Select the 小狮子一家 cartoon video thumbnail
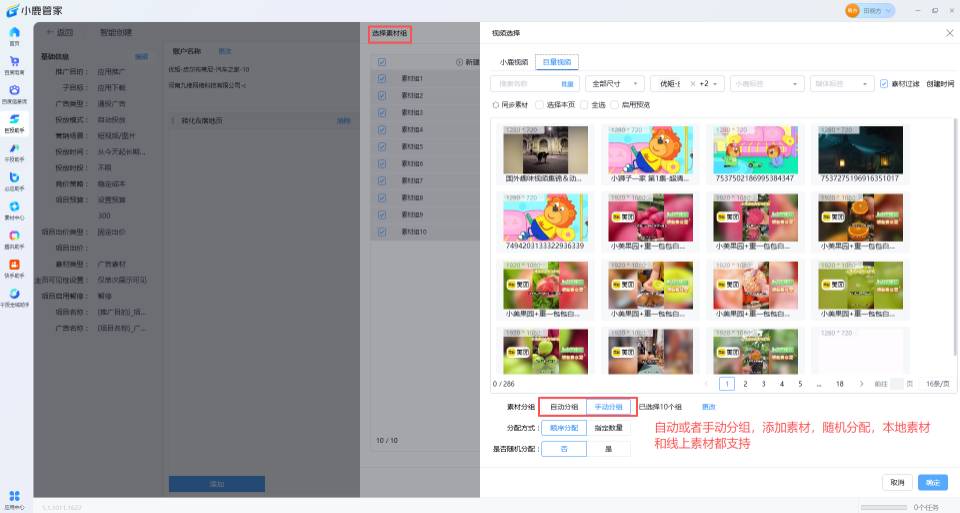The image size is (960, 513). point(648,152)
